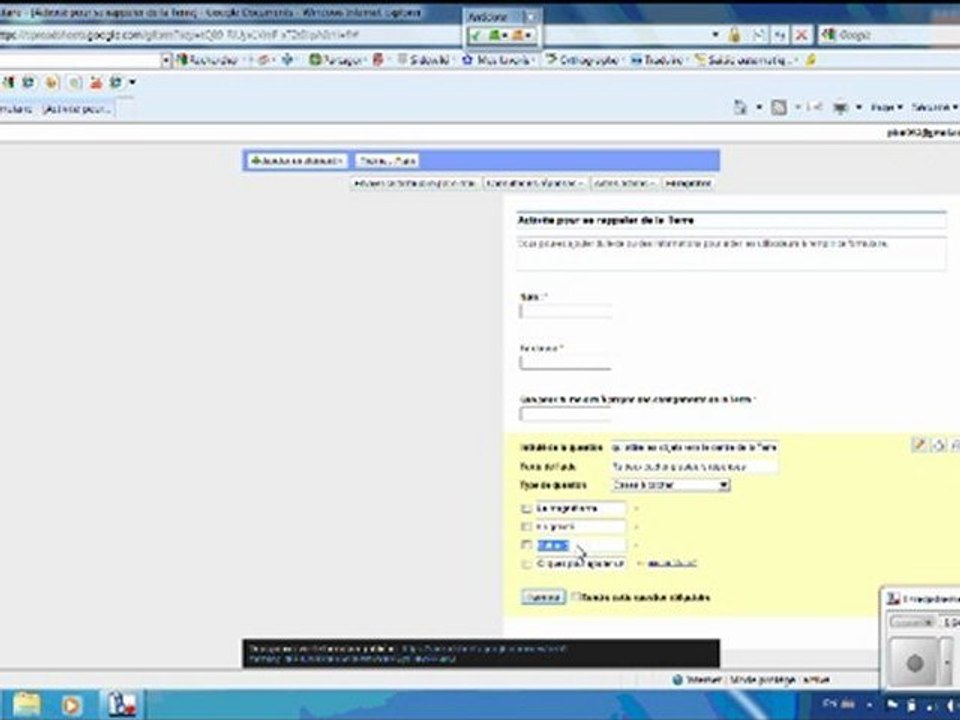
Task: Show hidden system tray icons arrow
Action: [x=869, y=705]
